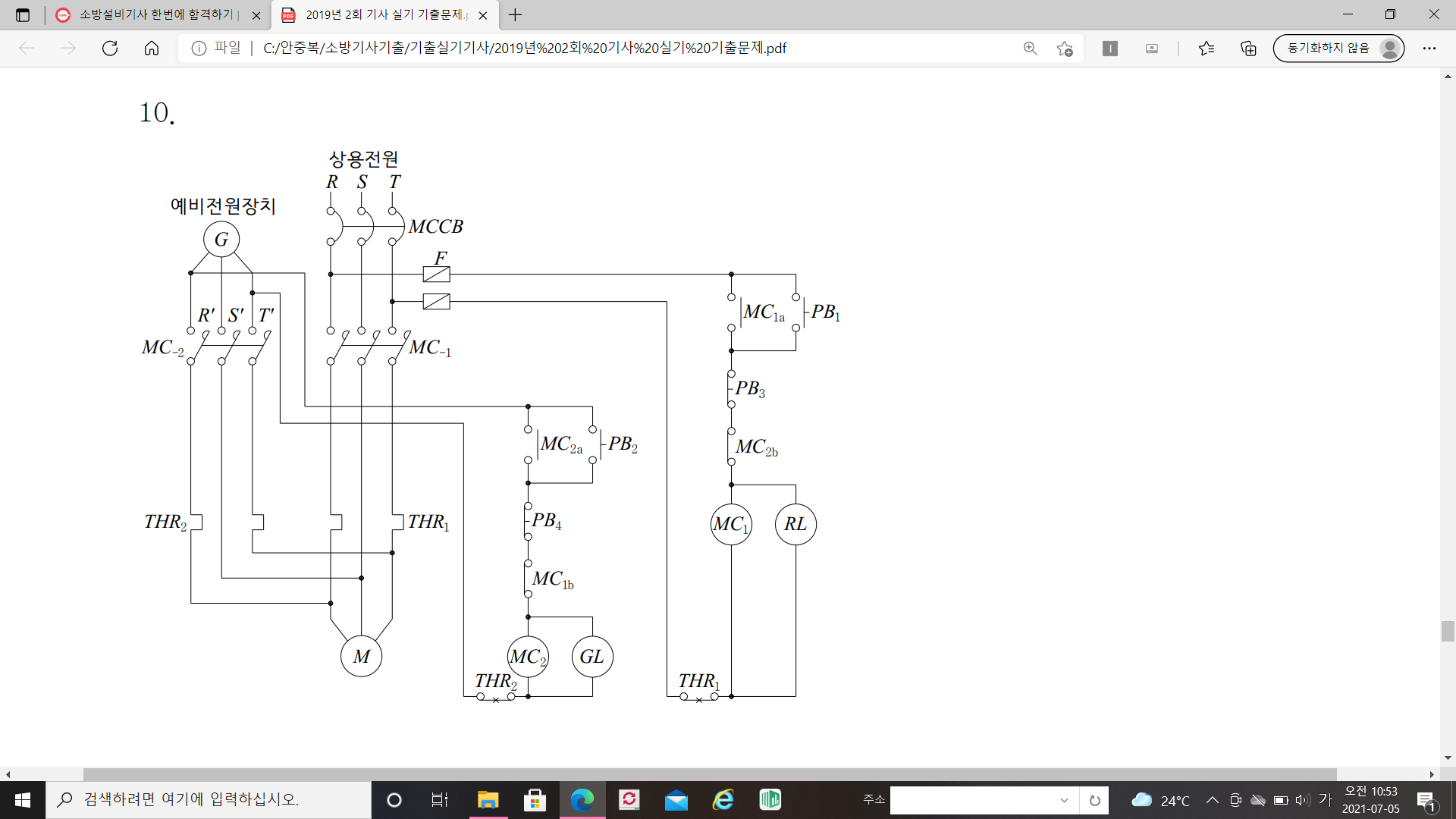Show hidden system tray icons chevron

1212,800
